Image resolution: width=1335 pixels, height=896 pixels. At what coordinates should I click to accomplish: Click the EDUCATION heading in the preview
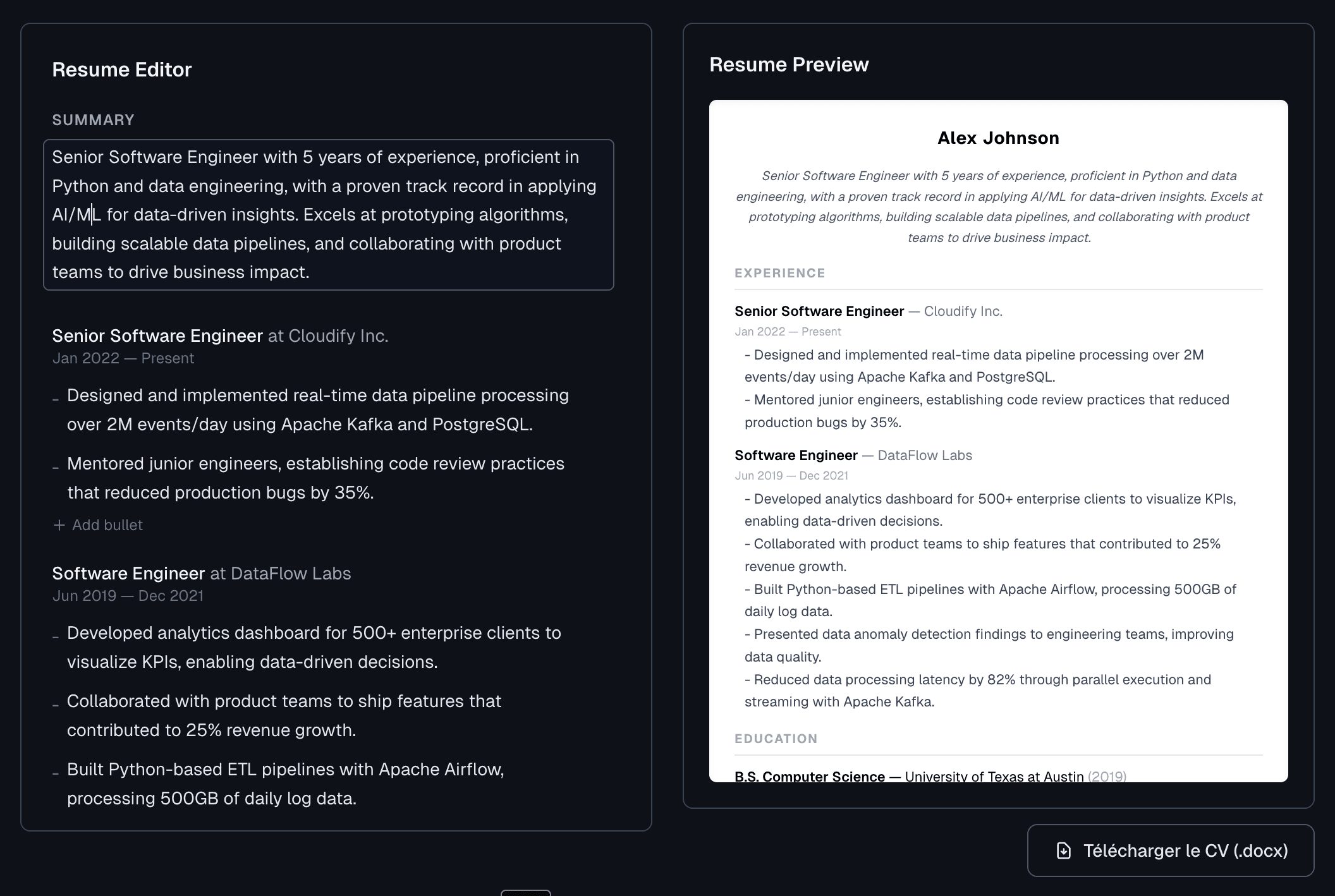pyautogui.click(x=776, y=739)
